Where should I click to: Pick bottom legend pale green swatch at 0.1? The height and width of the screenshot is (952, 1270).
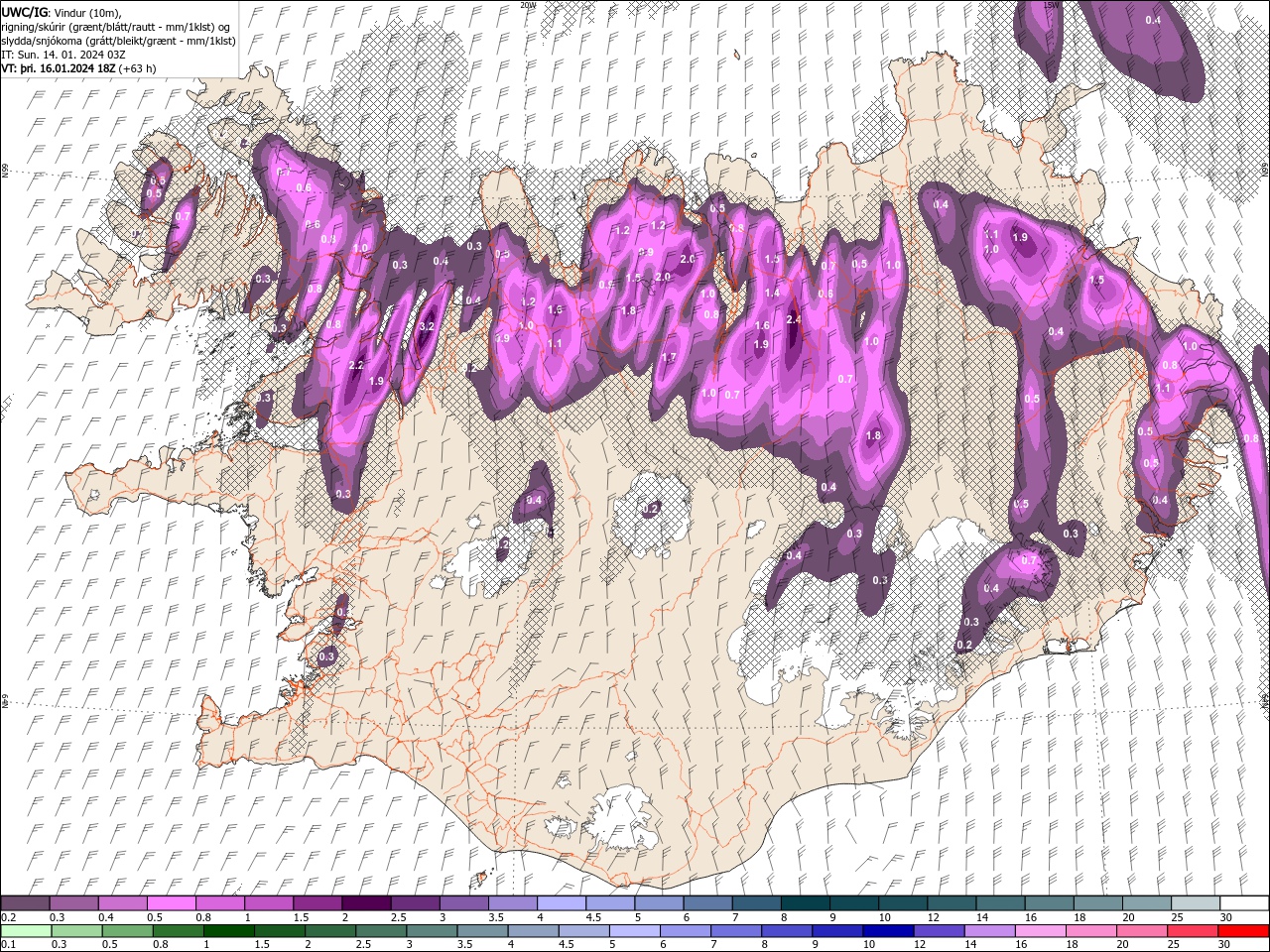click(26, 931)
